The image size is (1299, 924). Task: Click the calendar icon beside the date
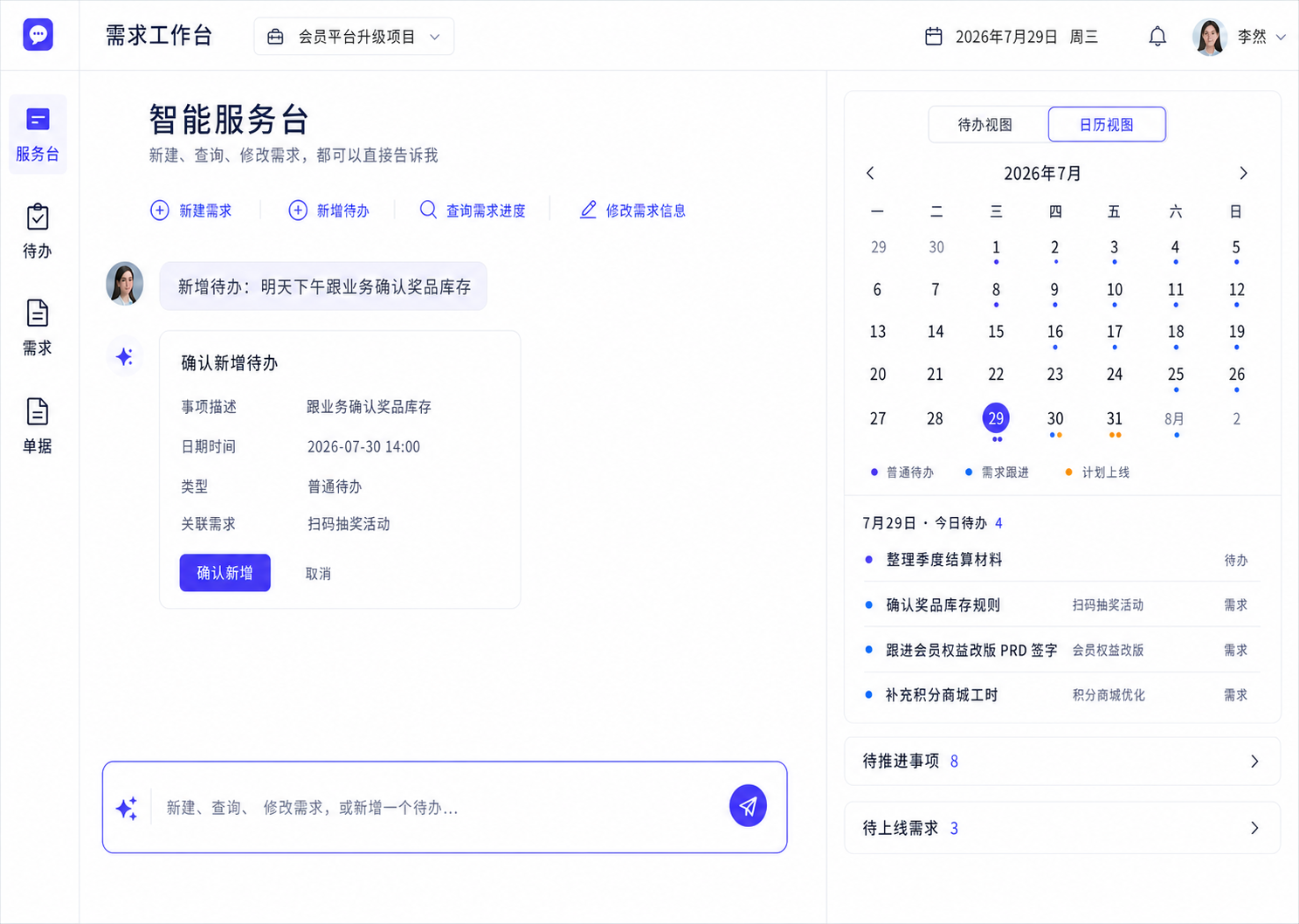pyautogui.click(x=934, y=37)
